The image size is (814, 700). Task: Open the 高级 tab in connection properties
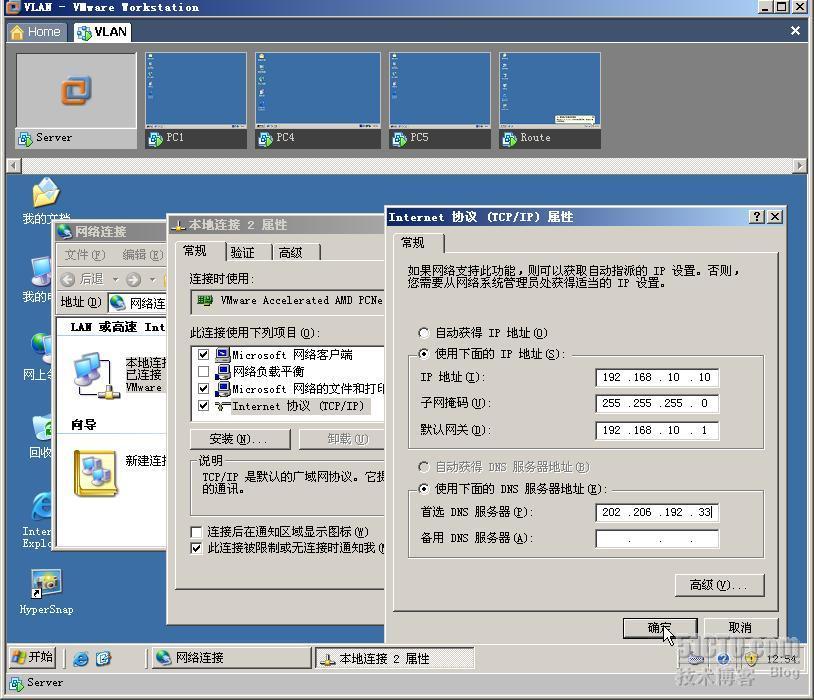[296, 252]
